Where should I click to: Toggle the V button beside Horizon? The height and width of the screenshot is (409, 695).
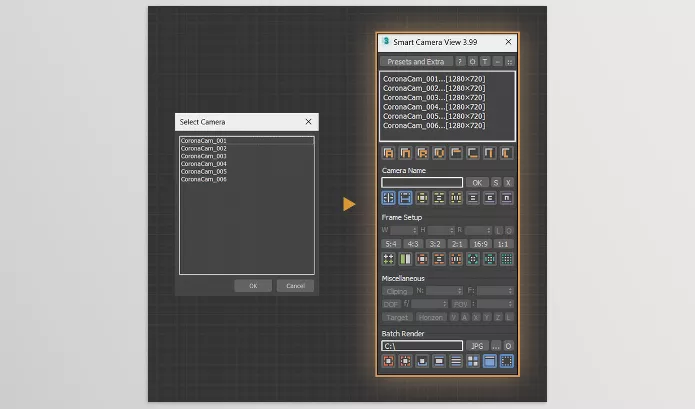[453, 317]
